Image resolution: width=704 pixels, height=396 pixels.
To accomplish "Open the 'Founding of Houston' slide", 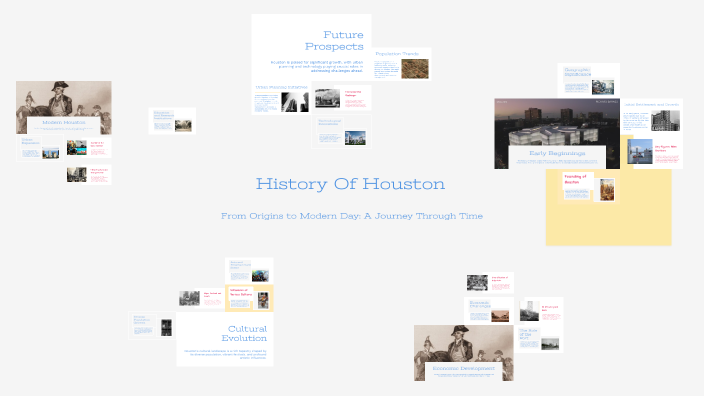I will [x=589, y=188].
